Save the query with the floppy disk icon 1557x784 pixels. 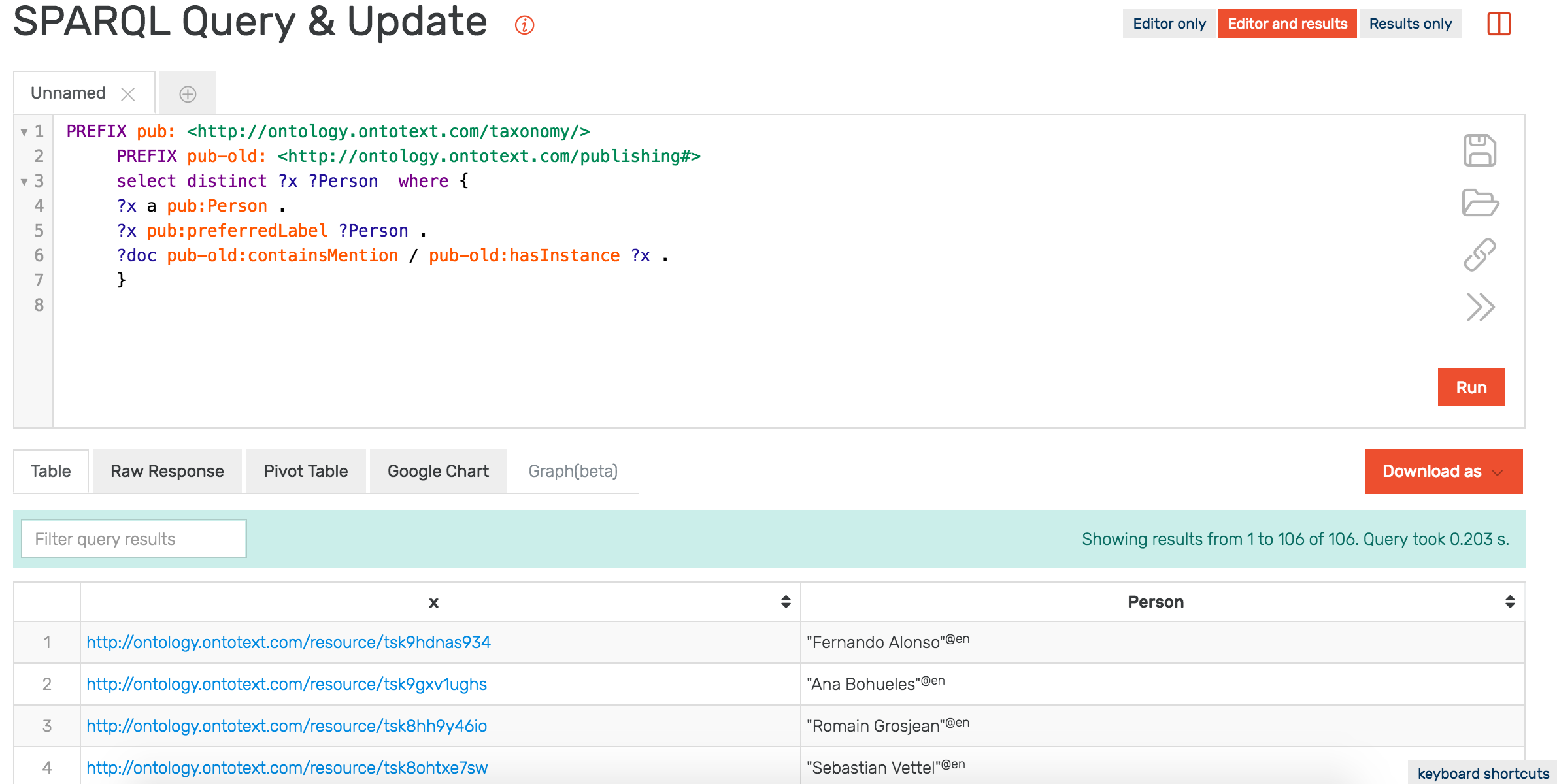(1480, 151)
